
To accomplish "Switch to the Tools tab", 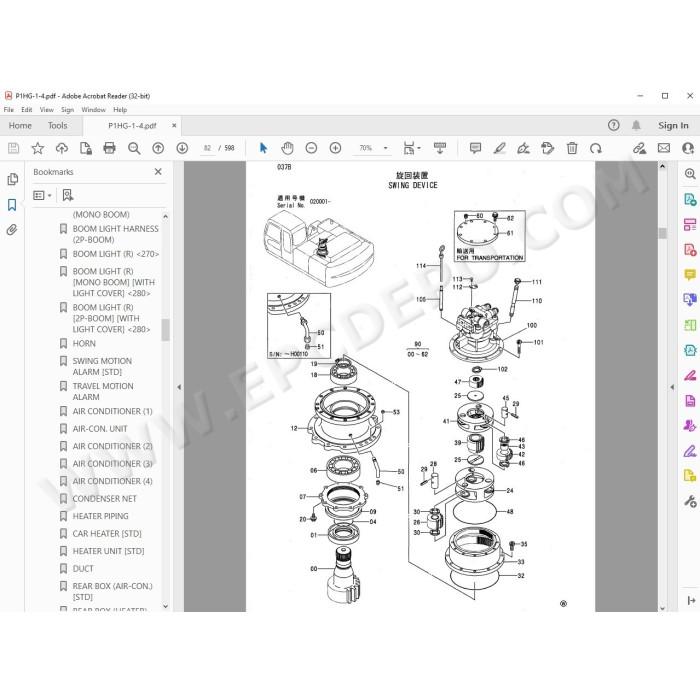I will (58, 125).
